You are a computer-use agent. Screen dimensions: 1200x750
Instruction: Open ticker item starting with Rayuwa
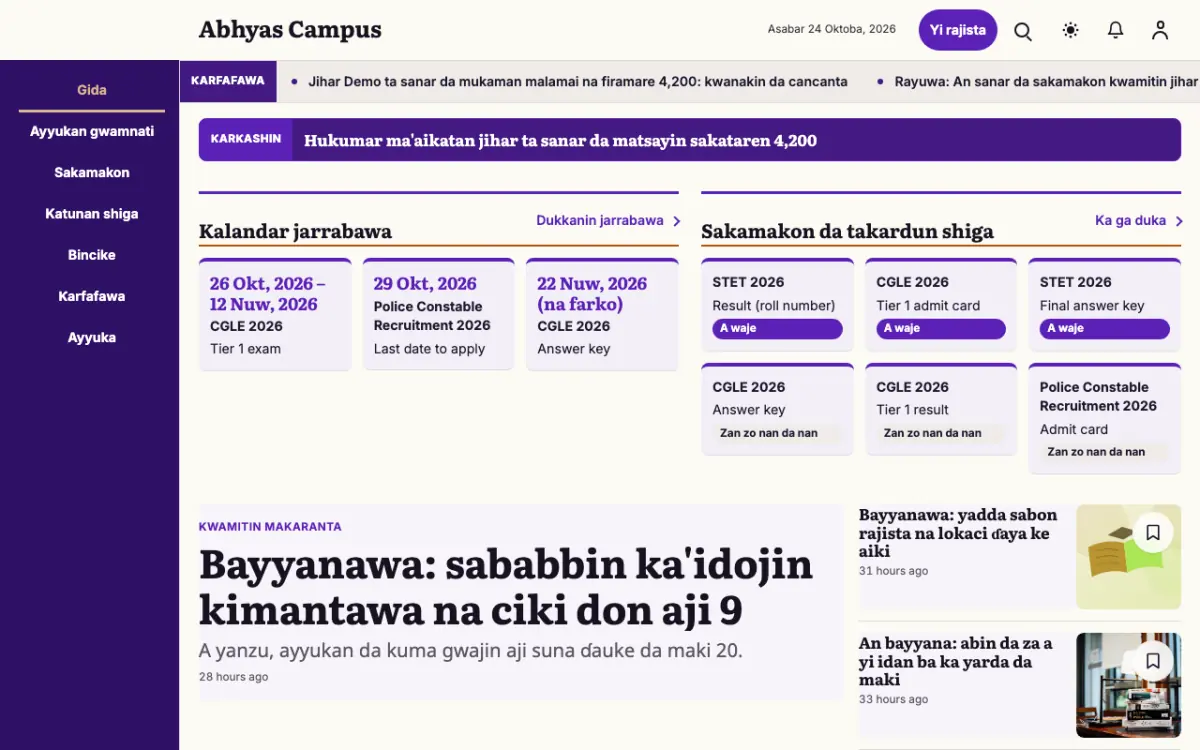[x=1046, y=82]
